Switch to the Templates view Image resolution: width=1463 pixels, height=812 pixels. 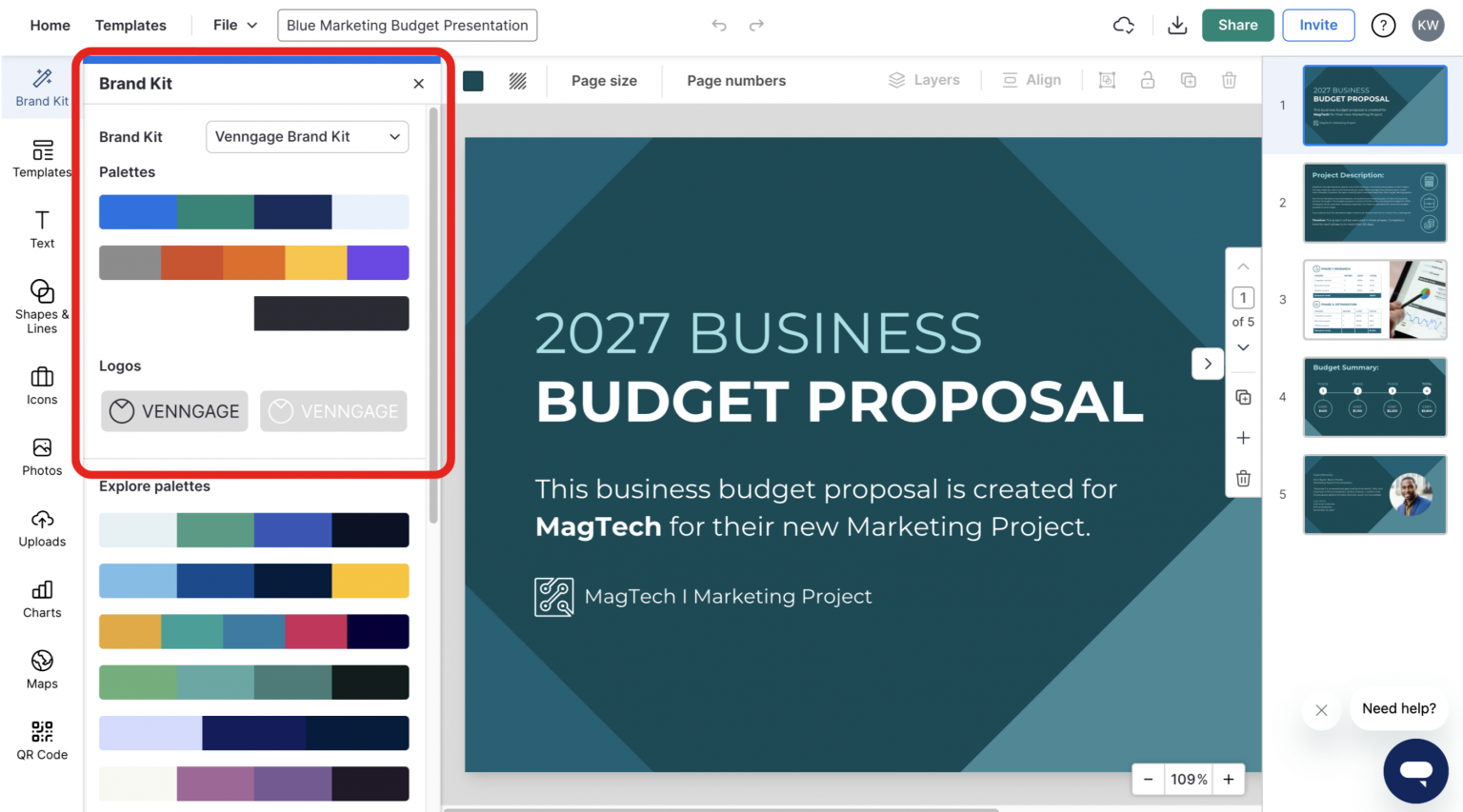pos(130,25)
